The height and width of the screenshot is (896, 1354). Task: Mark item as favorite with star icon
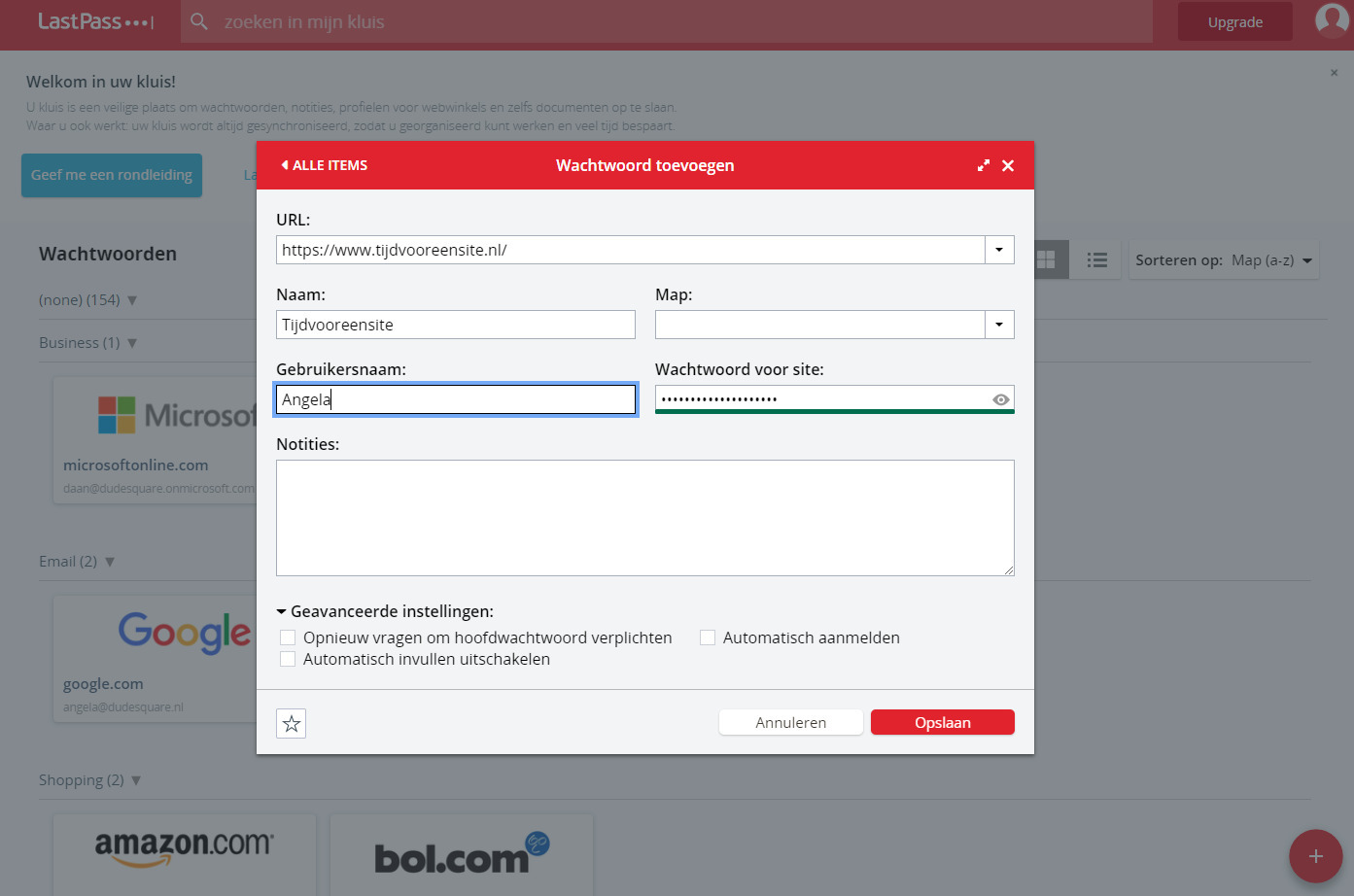(x=292, y=723)
